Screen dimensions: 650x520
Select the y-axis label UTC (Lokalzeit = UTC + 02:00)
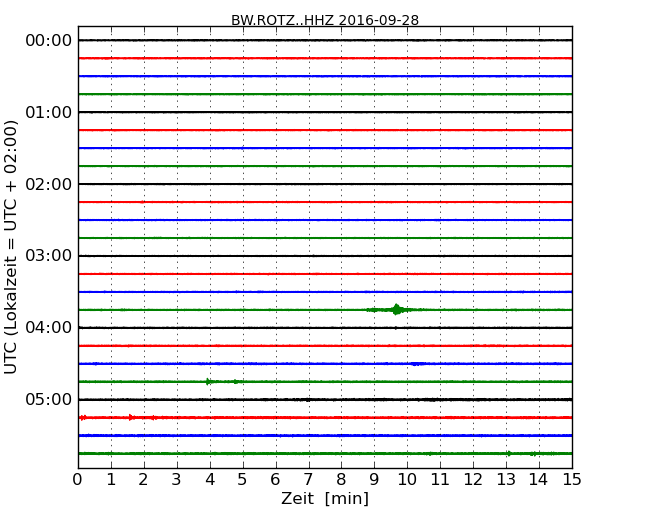[x=11, y=247]
